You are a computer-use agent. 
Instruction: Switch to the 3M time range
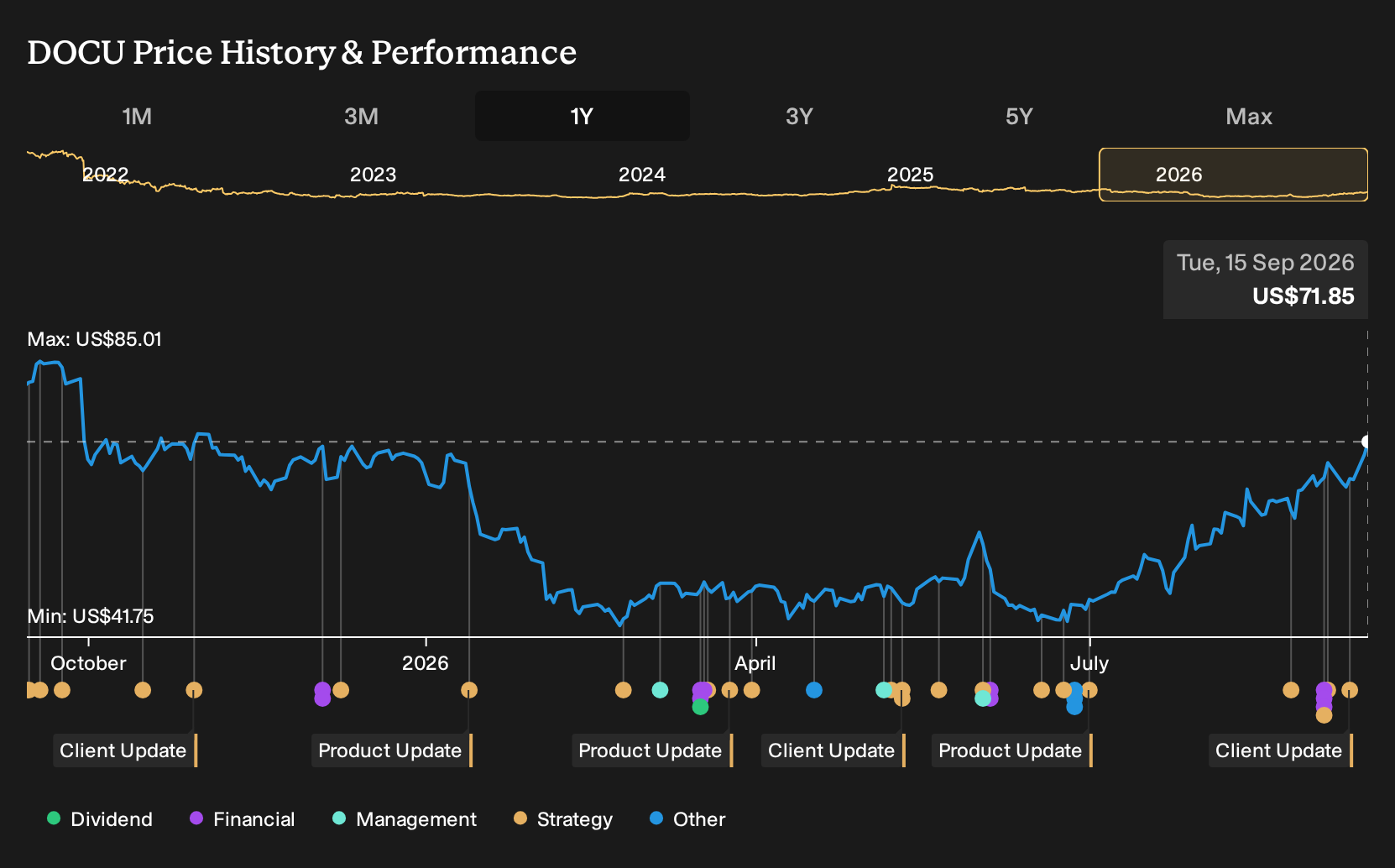tap(361, 116)
